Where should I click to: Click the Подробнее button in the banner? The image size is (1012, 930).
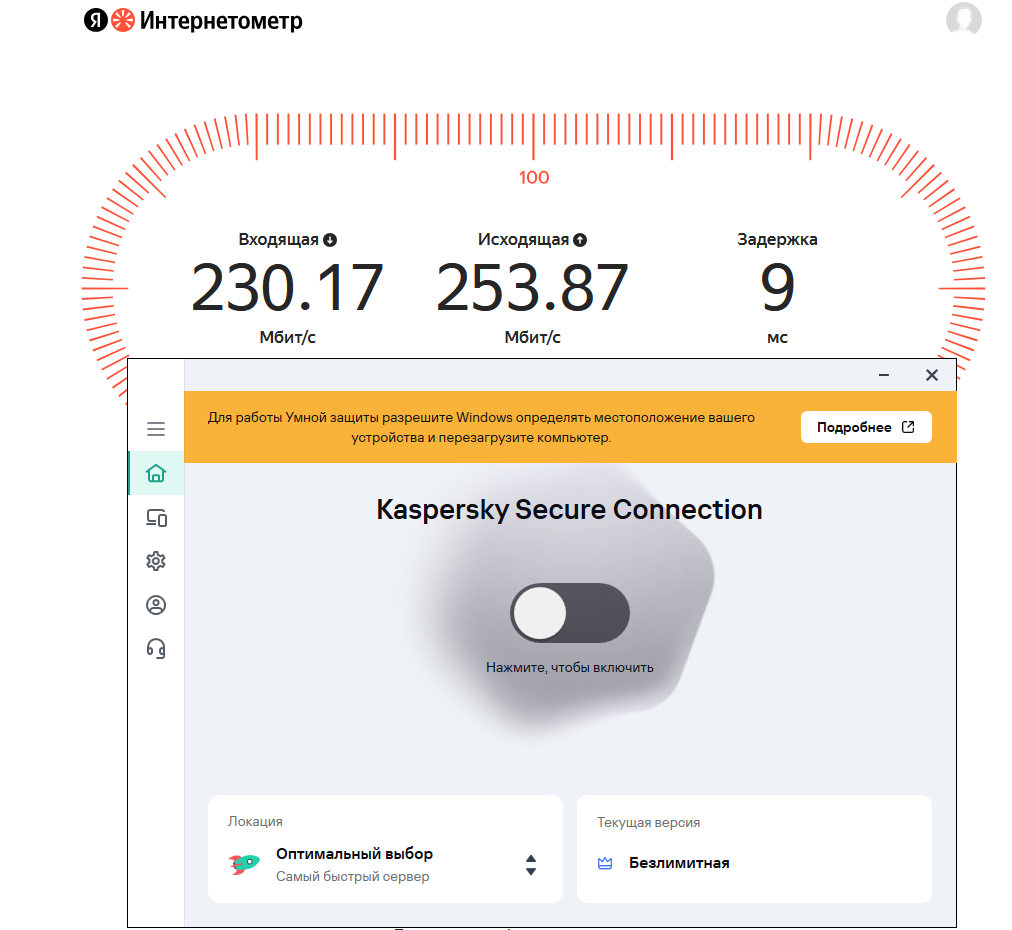(x=866, y=427)
